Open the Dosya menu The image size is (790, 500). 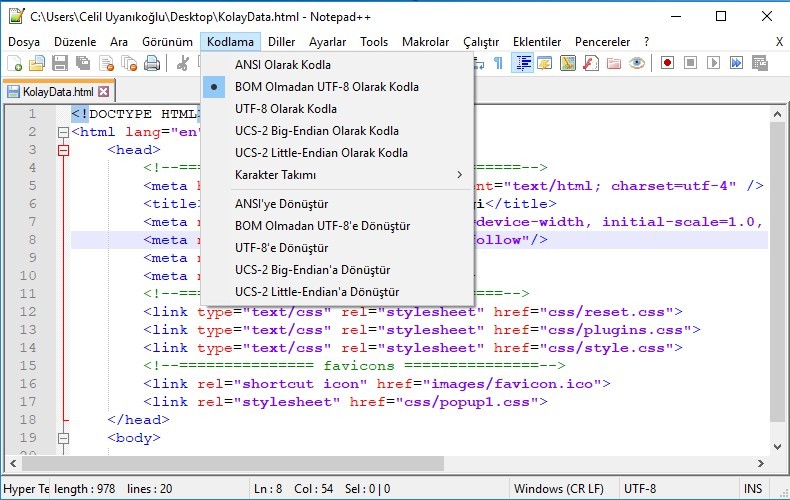(24, 42)
